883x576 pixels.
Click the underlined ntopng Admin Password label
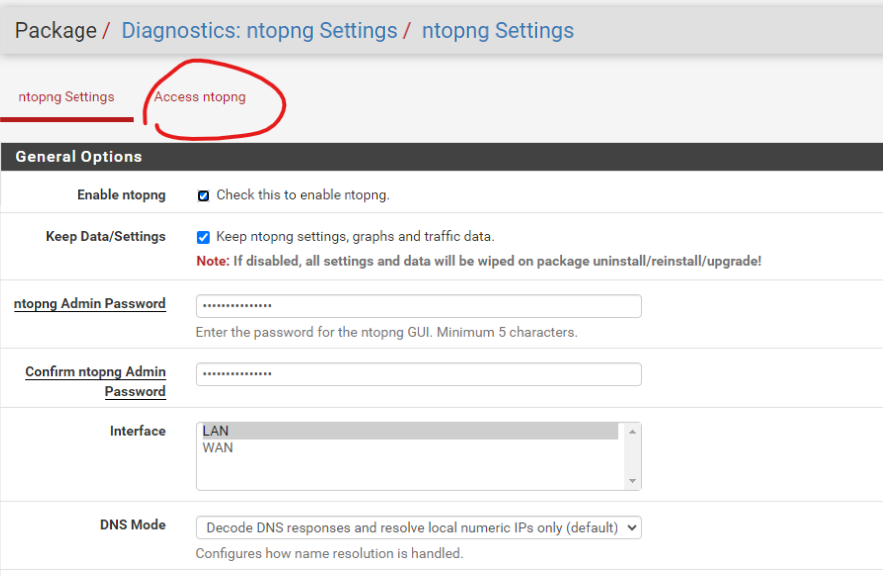[90, 304]
